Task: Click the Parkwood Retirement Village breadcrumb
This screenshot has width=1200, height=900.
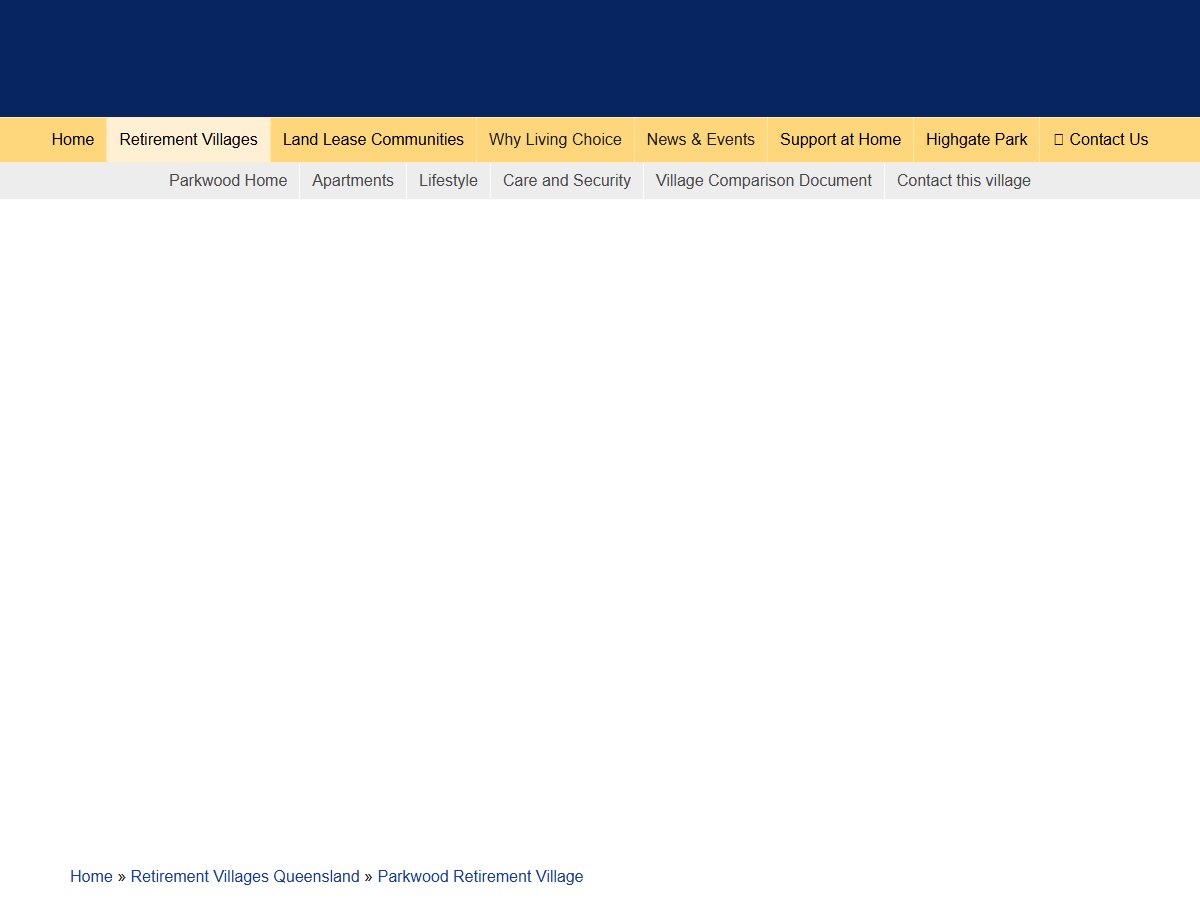Action: coord(480,877)
